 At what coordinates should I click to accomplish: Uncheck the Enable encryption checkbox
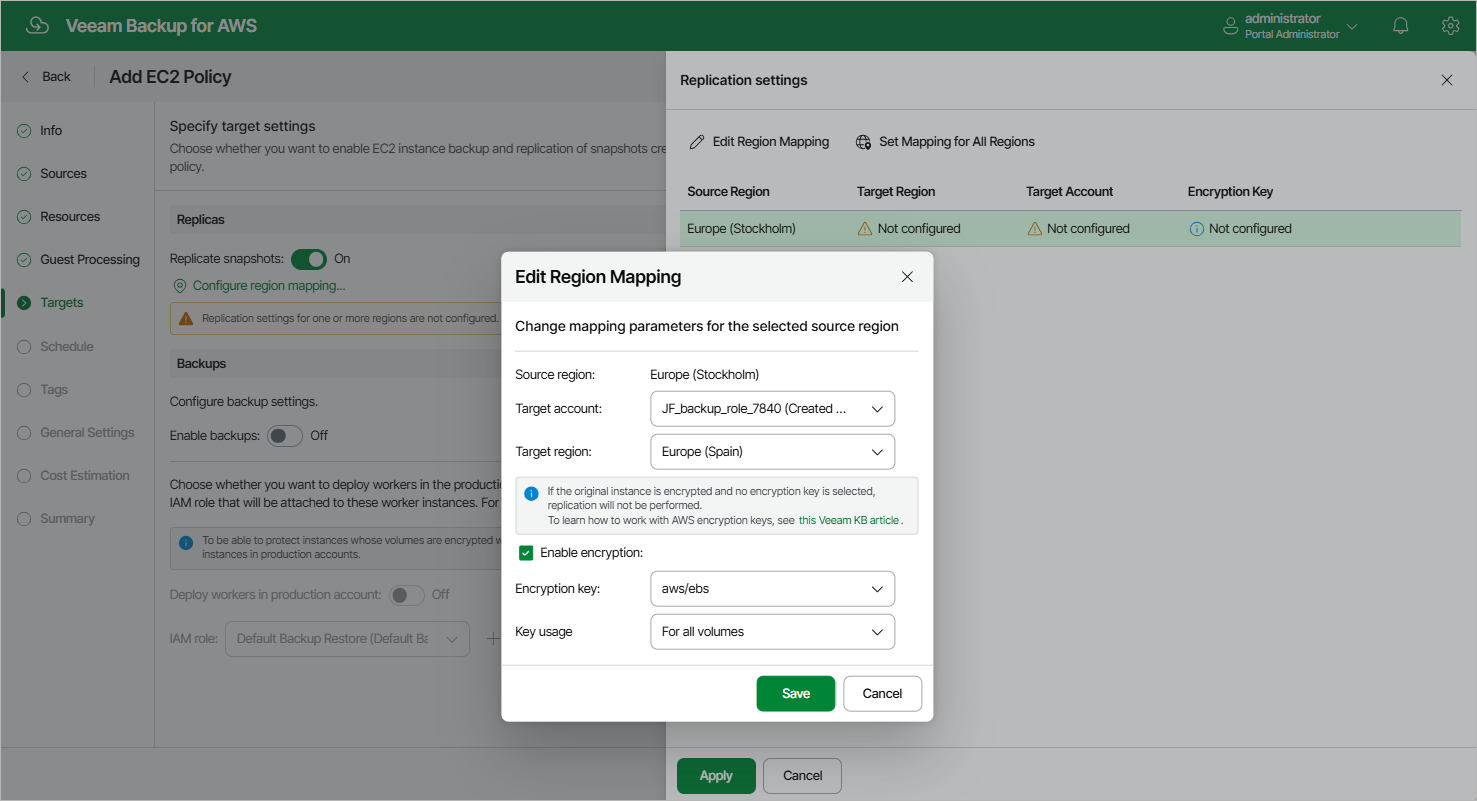point(526,553)
